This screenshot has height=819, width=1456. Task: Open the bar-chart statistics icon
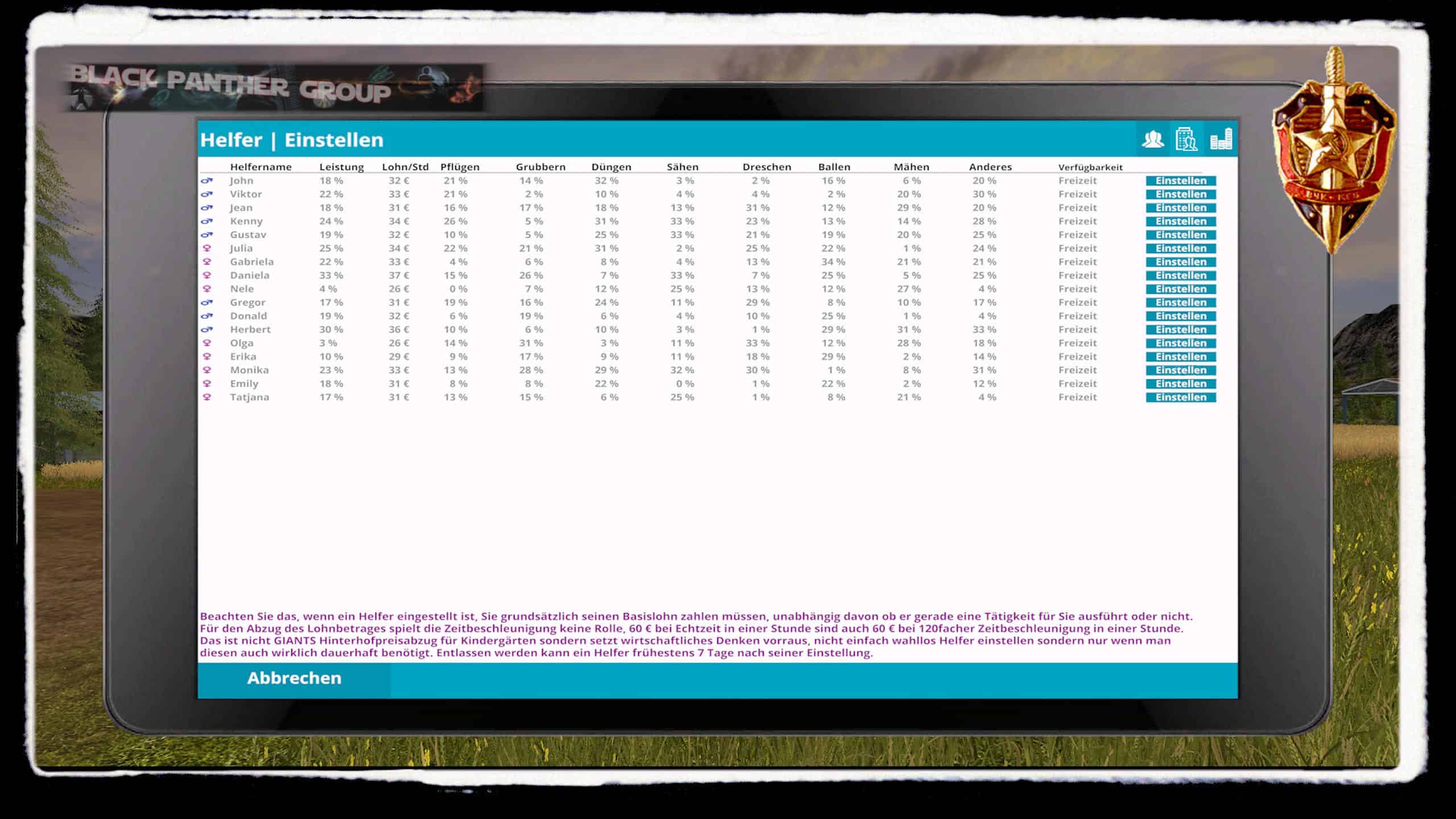pyautogui.click(x=1221, y=139)
